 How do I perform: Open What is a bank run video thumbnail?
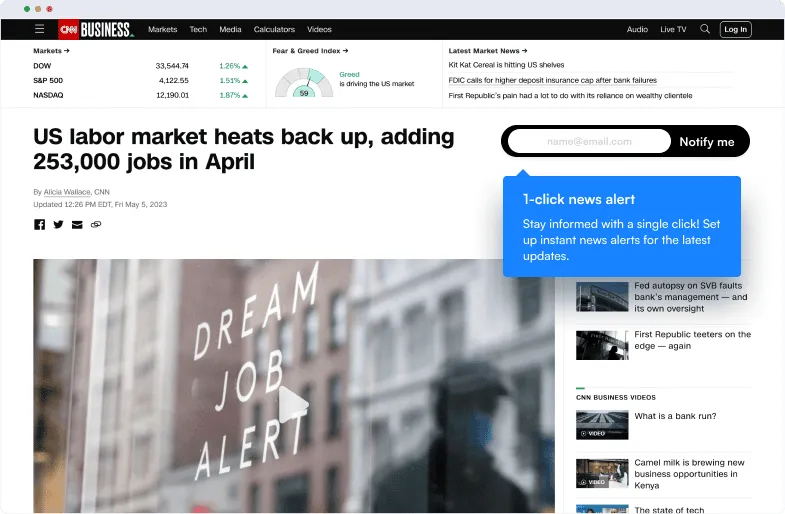click(x=602, y=425)
